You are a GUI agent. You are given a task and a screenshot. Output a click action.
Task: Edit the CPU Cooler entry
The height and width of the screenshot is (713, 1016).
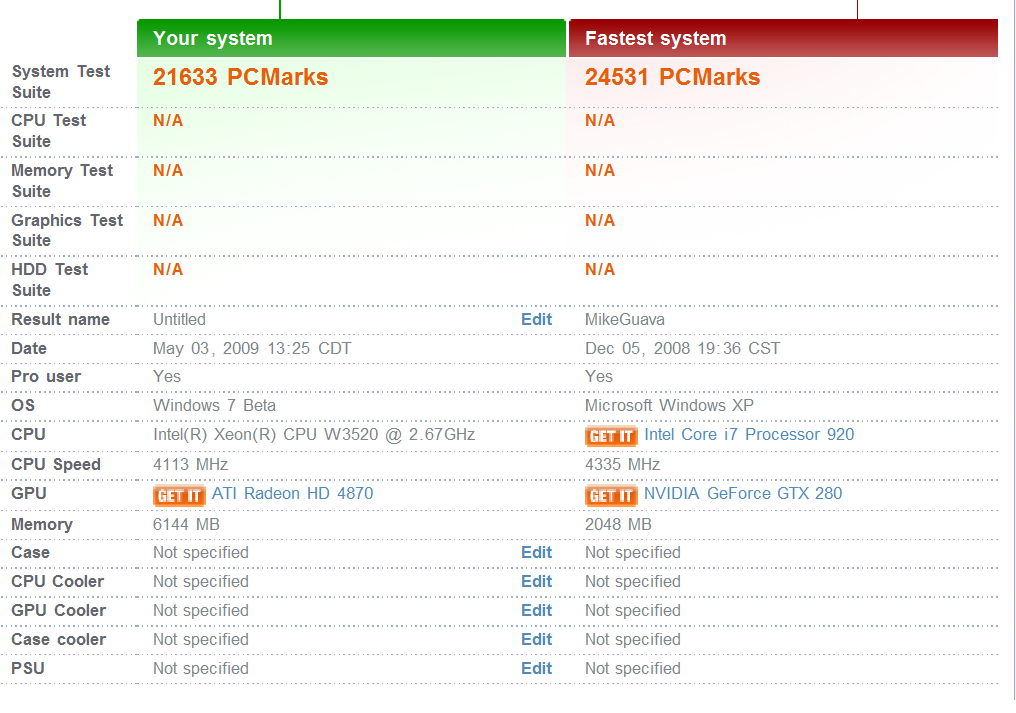(x=537, y=581)
